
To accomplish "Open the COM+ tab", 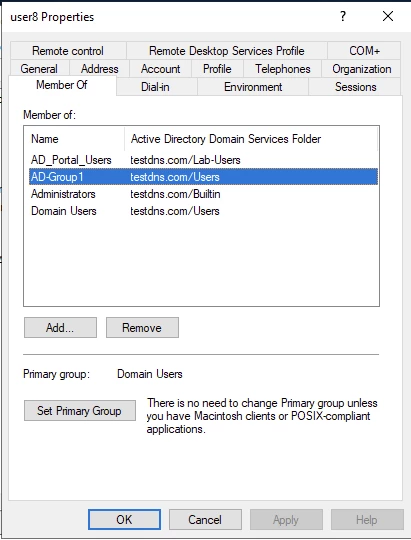I will [x=364, y=51].
